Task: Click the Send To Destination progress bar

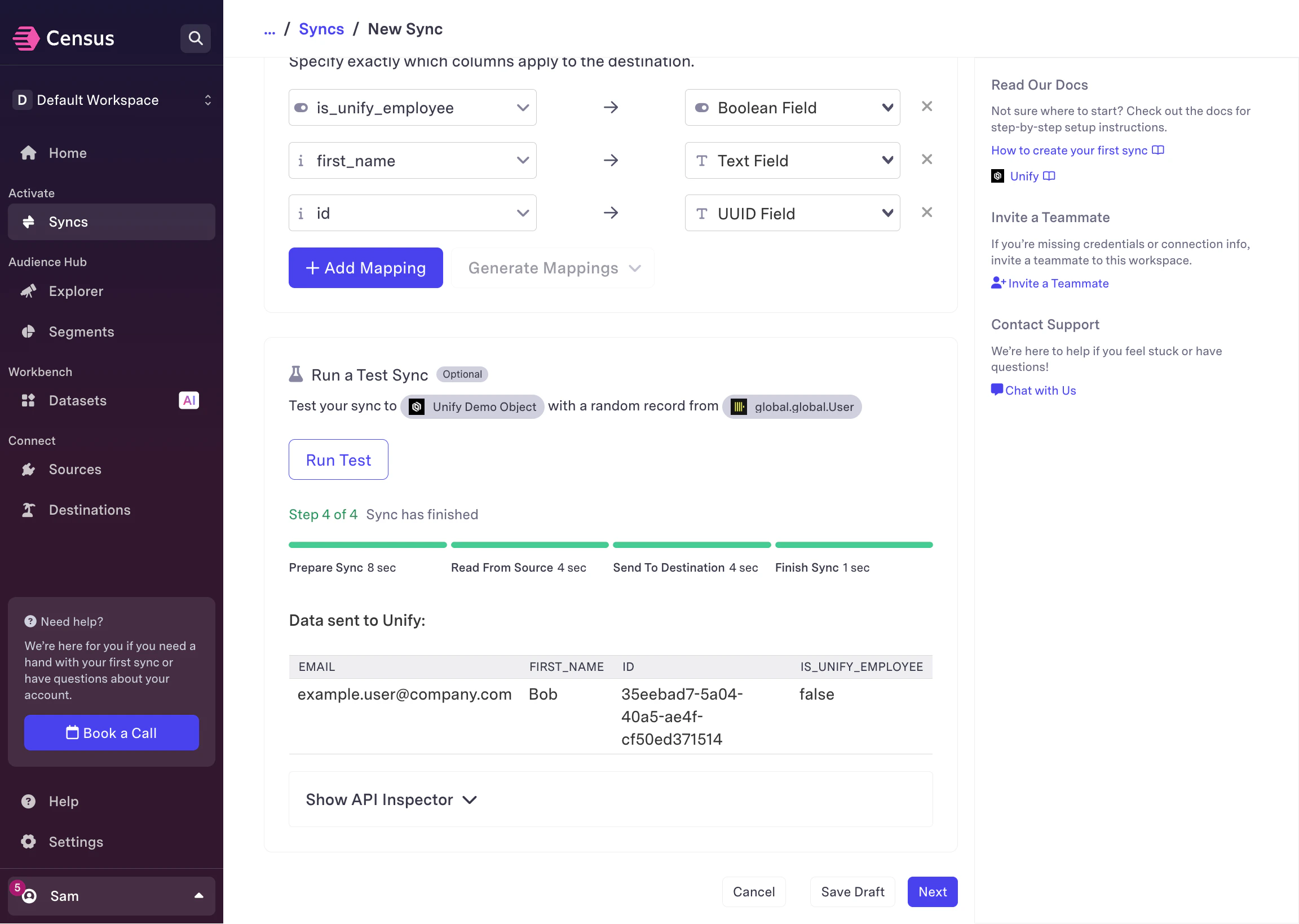Action: pos(691,545)
